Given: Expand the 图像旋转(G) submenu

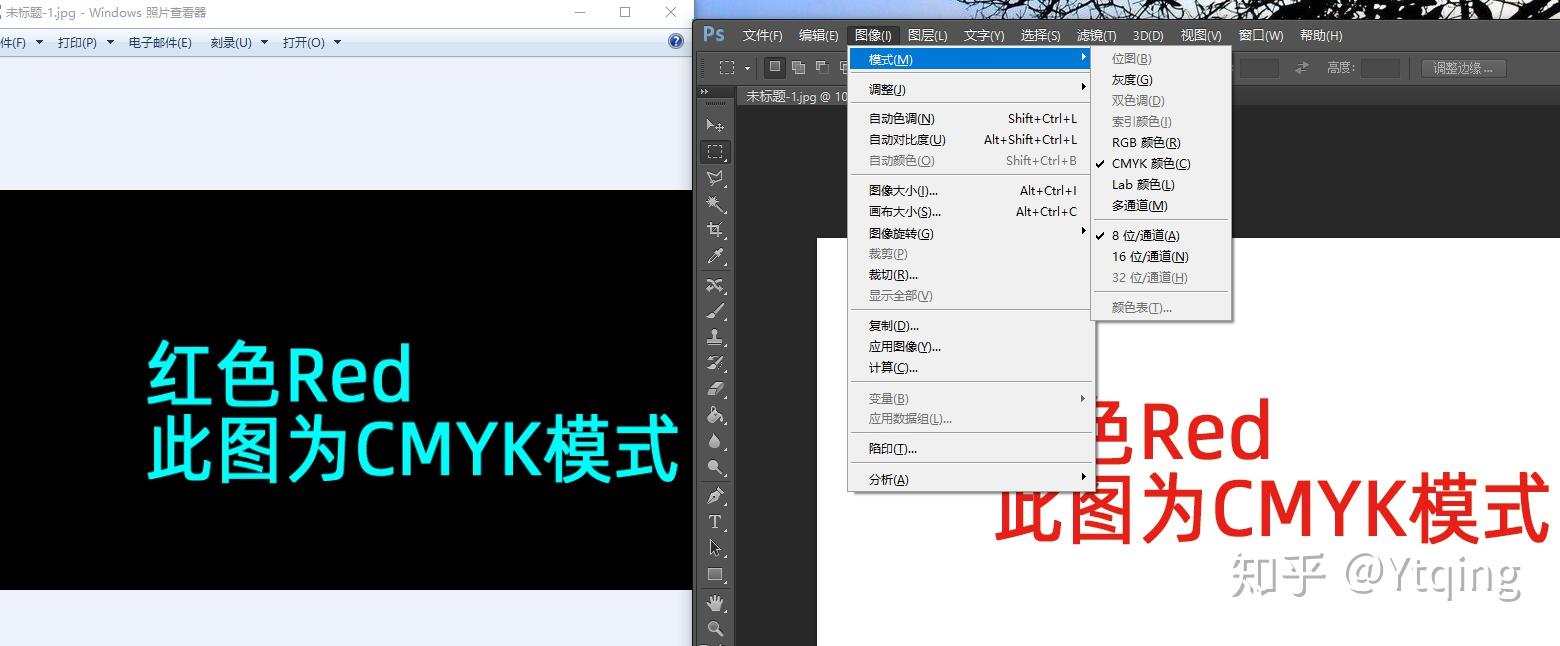Looking at the screenshot, I should point(971,234).
